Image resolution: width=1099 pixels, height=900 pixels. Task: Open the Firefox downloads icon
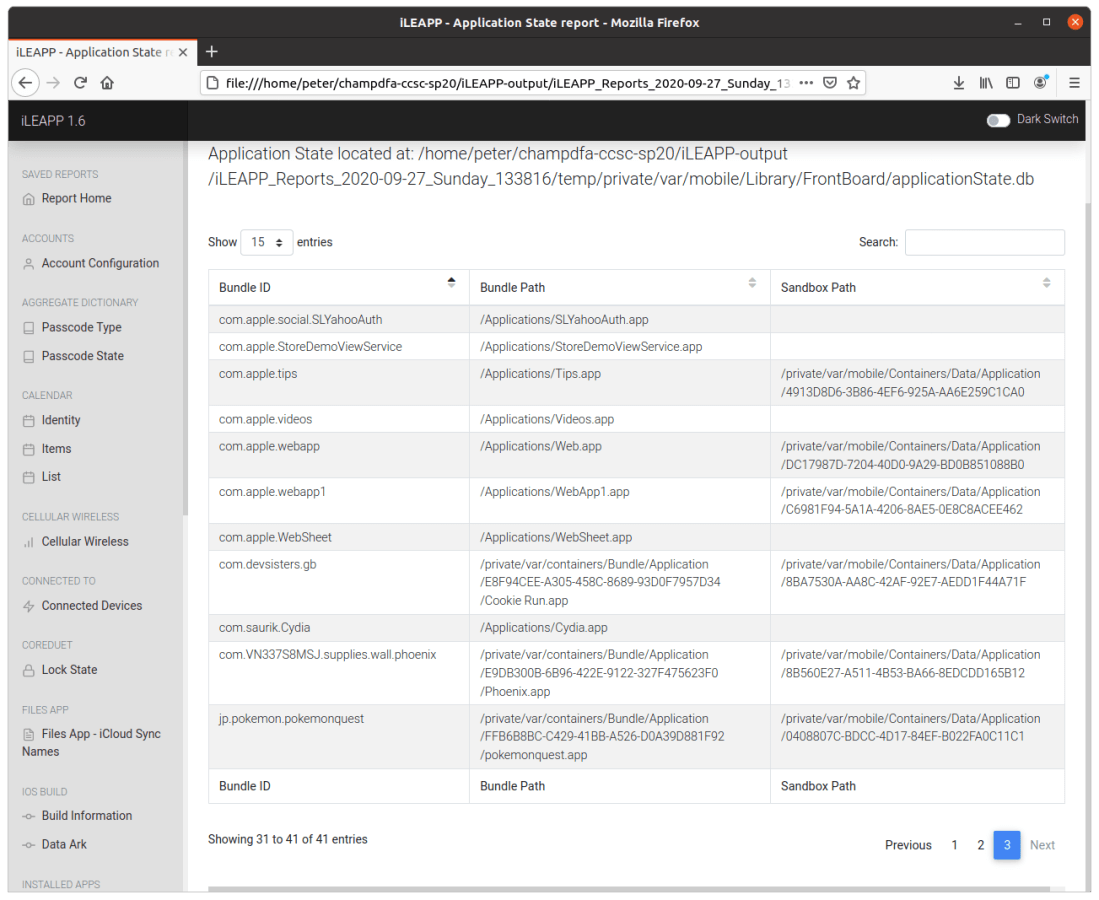point(958,83)
